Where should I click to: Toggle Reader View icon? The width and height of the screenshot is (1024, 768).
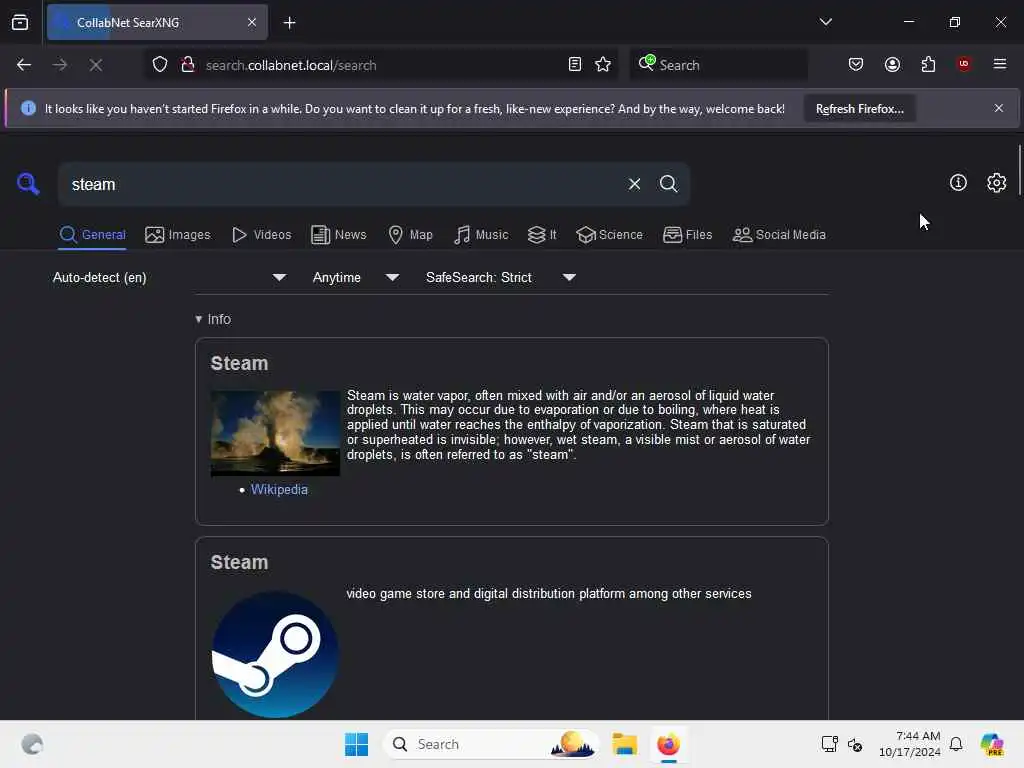point(574,65)
